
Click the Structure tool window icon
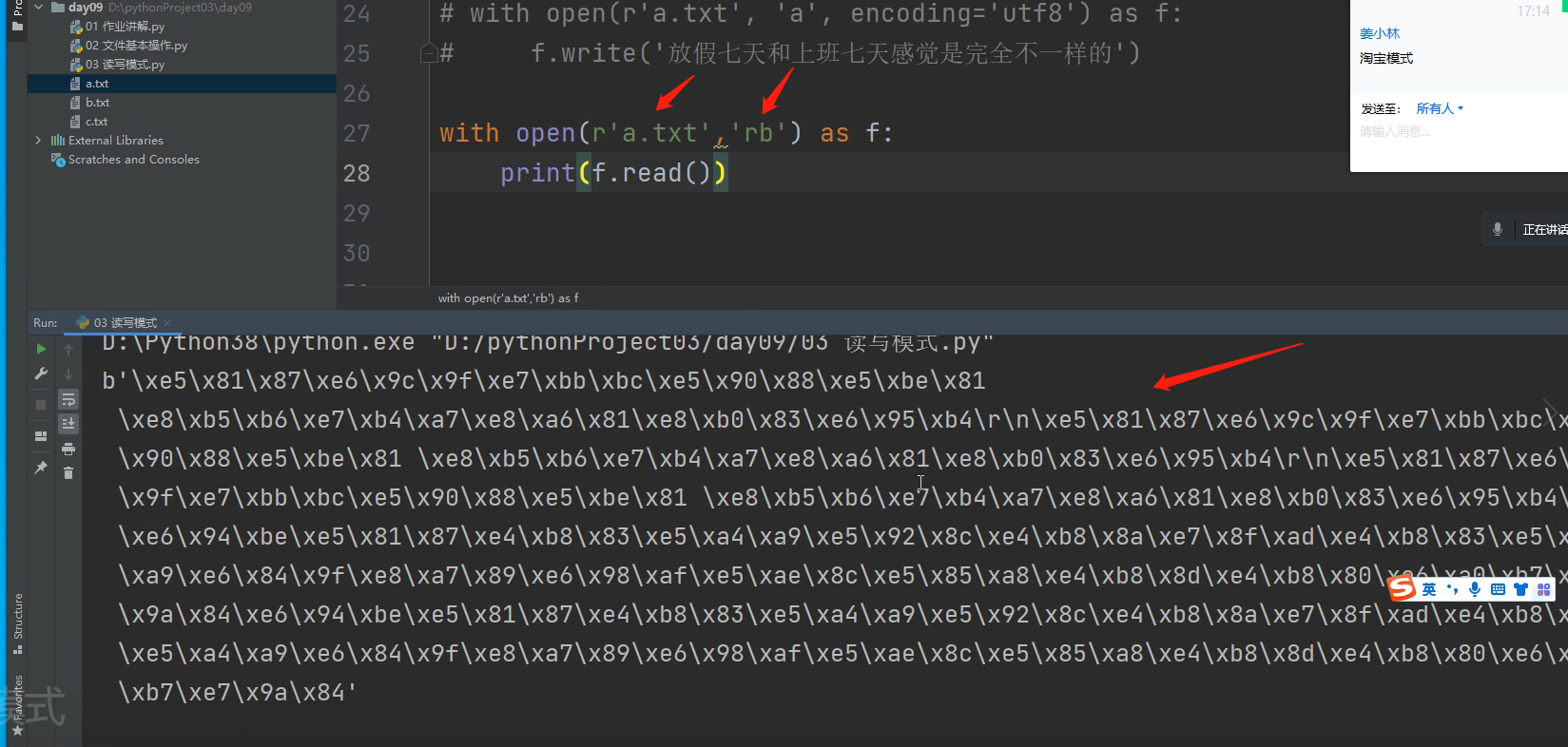coord(17,649)
